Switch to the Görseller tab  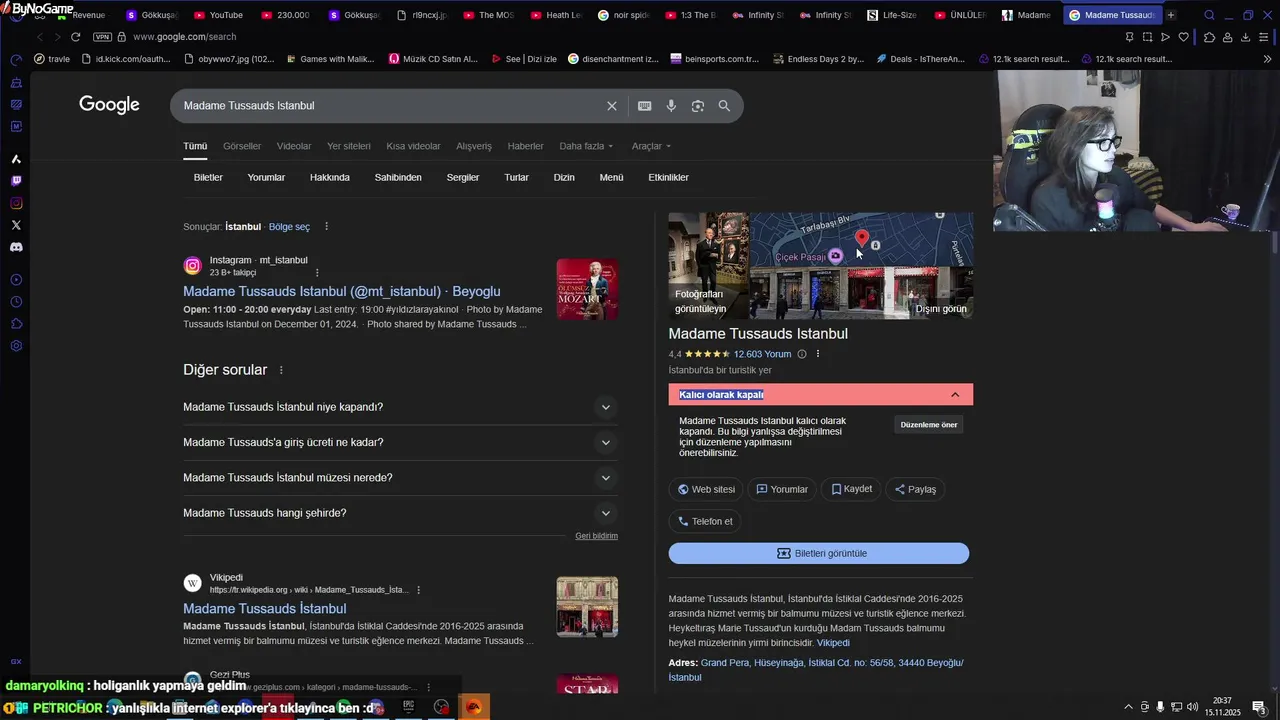click(242, 146)
